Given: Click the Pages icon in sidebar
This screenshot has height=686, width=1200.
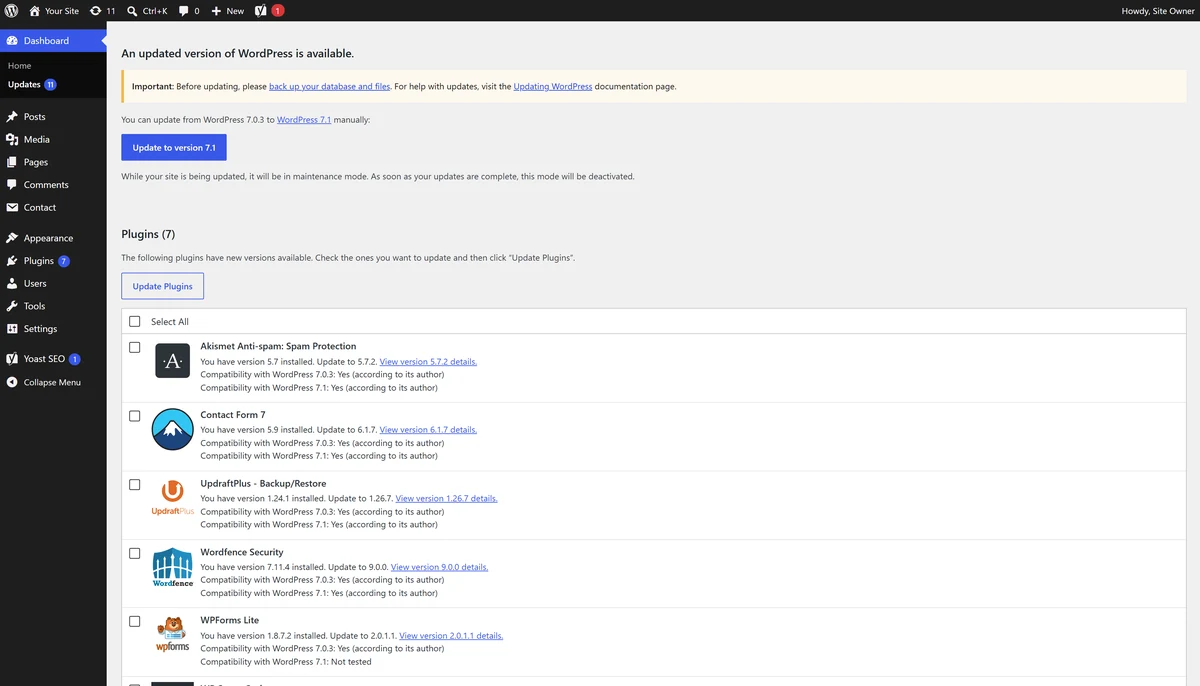Looking at the screenshot, I should pyautogui.click(x=12, y=162).
